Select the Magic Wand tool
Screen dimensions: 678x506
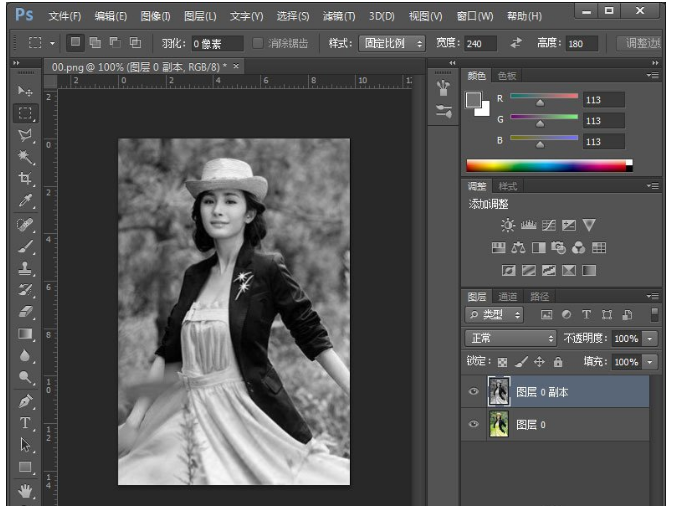point(25,157)
